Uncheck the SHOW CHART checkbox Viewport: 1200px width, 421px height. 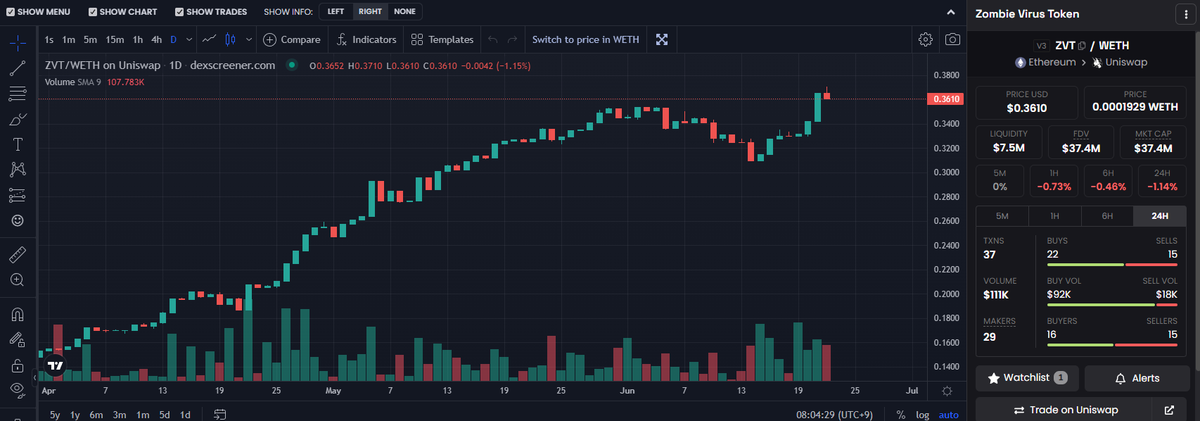tap(93, 12)
